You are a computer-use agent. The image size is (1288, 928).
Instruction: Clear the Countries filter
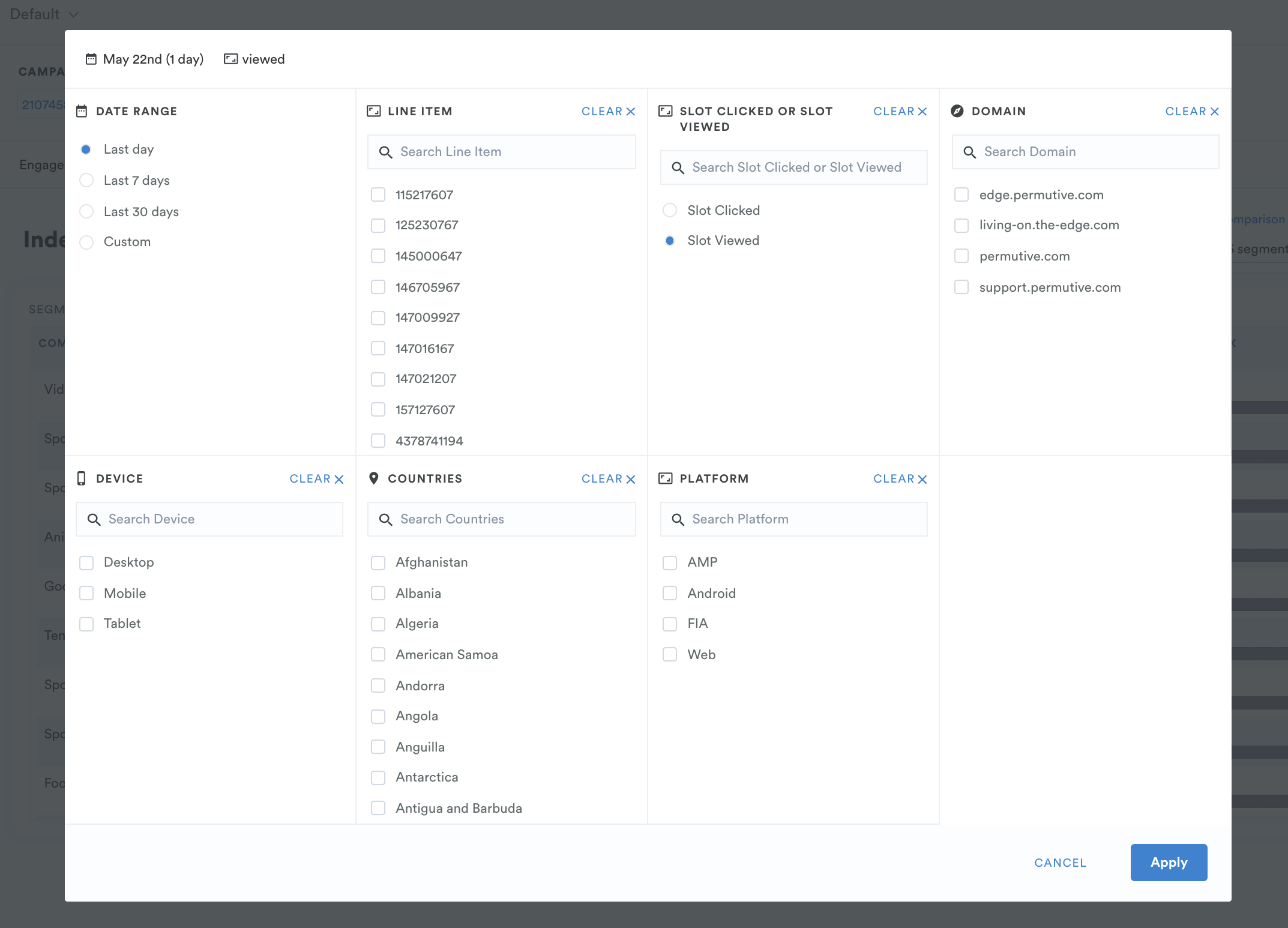click(608, 478)
